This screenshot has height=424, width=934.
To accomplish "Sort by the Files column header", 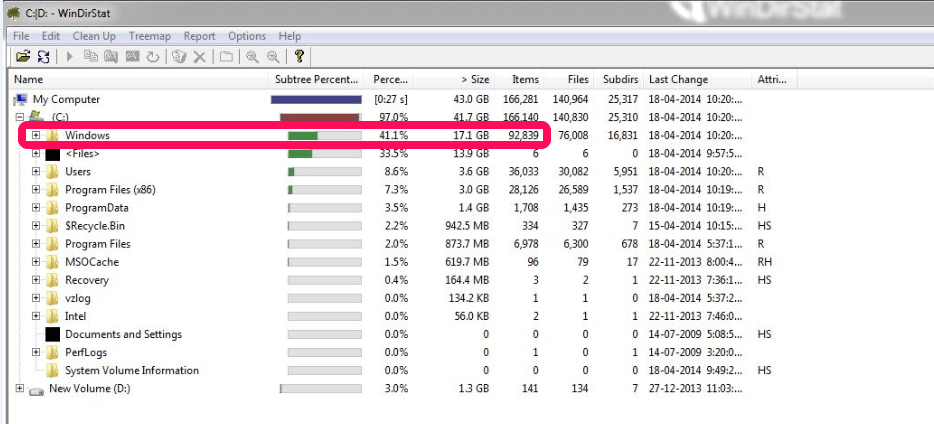I will pyautogui.click(x=568, y=79).
